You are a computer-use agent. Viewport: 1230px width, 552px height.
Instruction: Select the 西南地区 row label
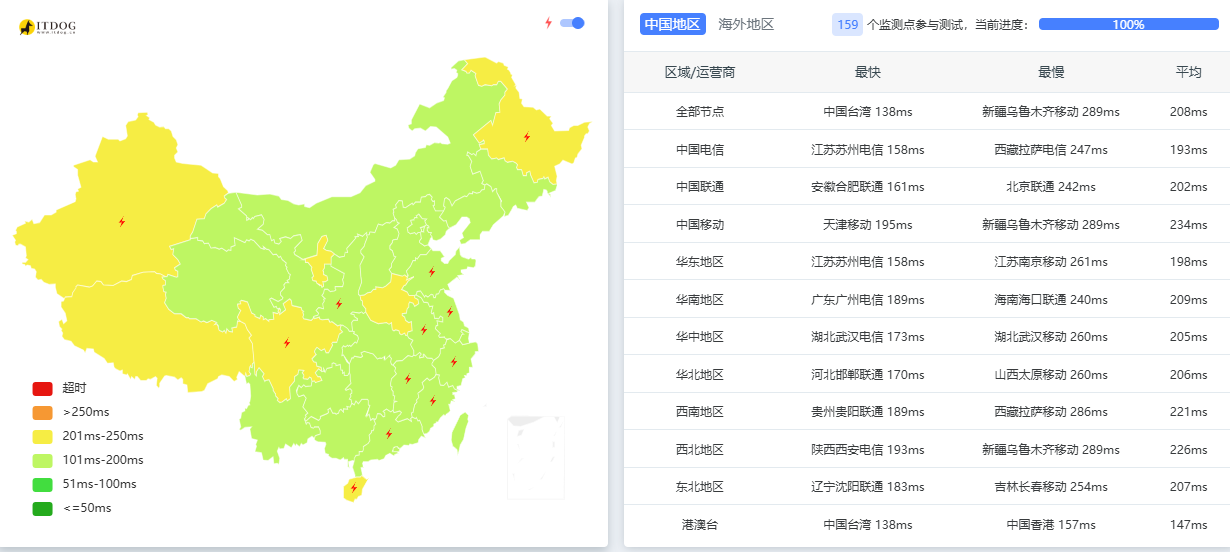700,412
